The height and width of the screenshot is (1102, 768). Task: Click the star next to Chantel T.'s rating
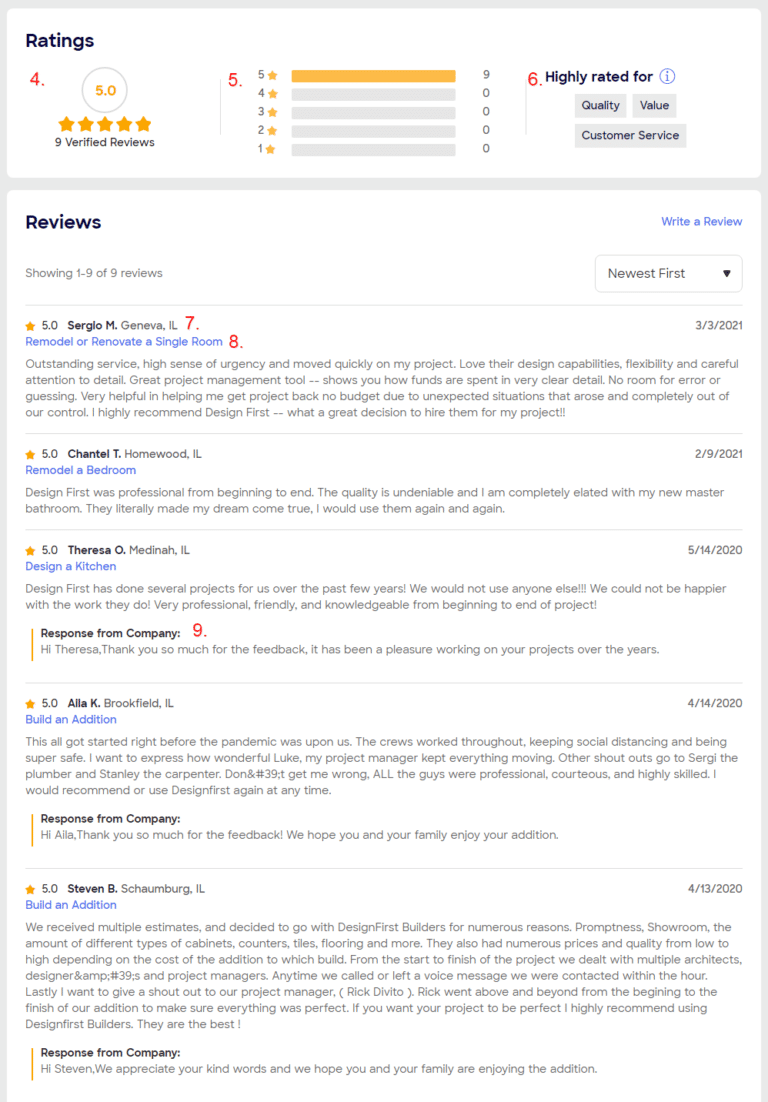[29, 453]
